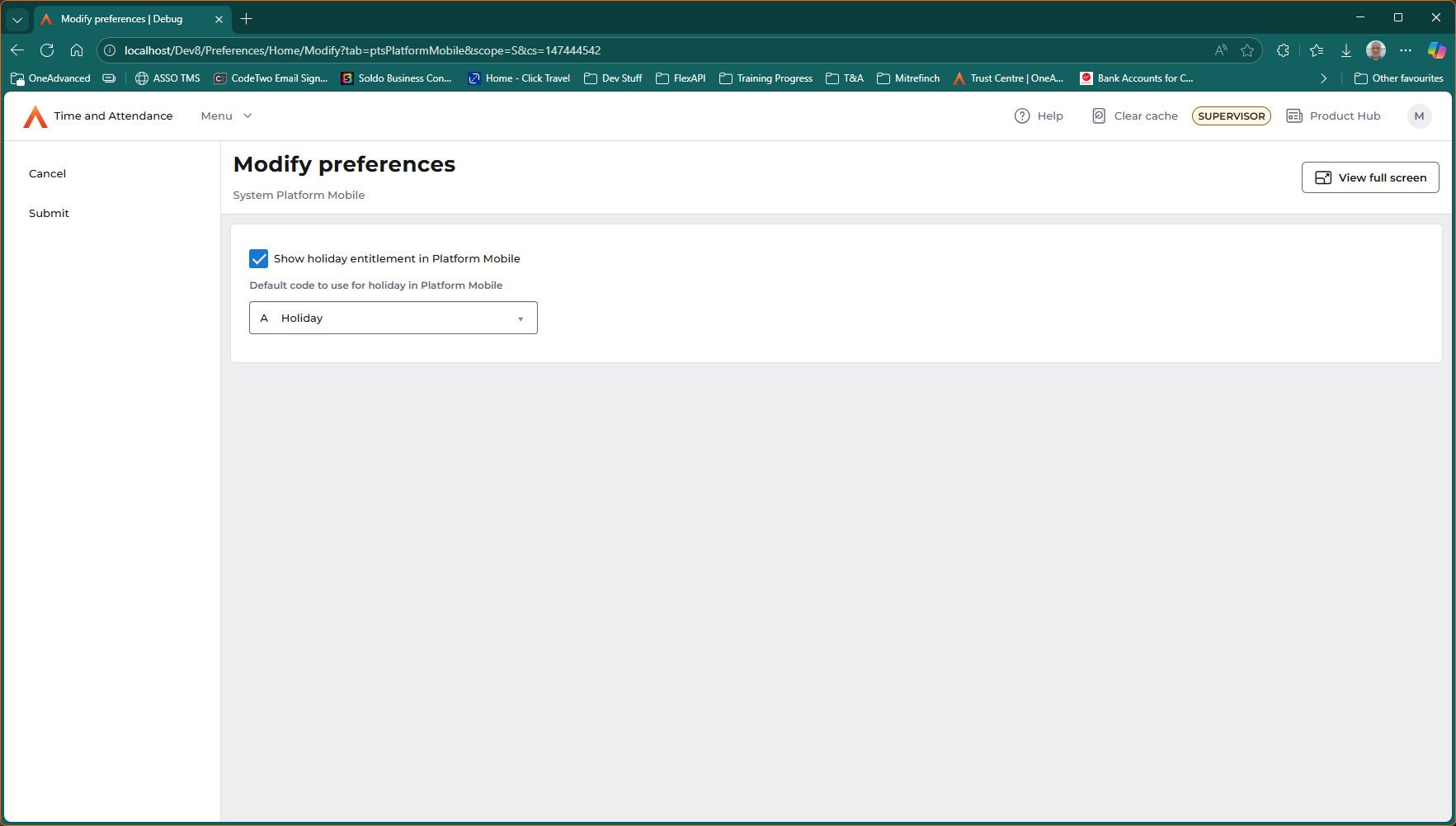
Task: Add this page to favourites star
Action: coord(1247,50)
